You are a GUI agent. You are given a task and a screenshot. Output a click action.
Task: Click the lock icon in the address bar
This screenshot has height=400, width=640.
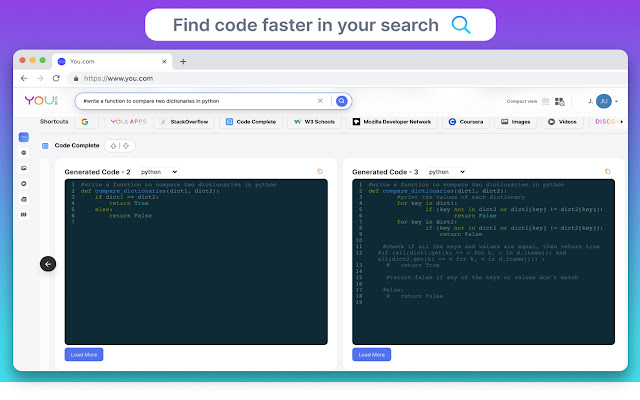pyautogui.click(x=76, y=78)
